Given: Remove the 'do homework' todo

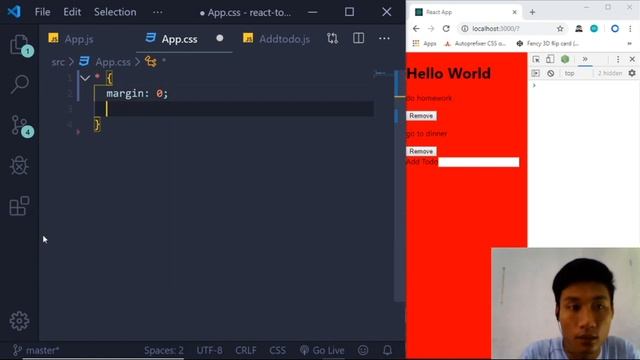Looking at the screenshot, I should pyautogui.click(x=421, y=116).
